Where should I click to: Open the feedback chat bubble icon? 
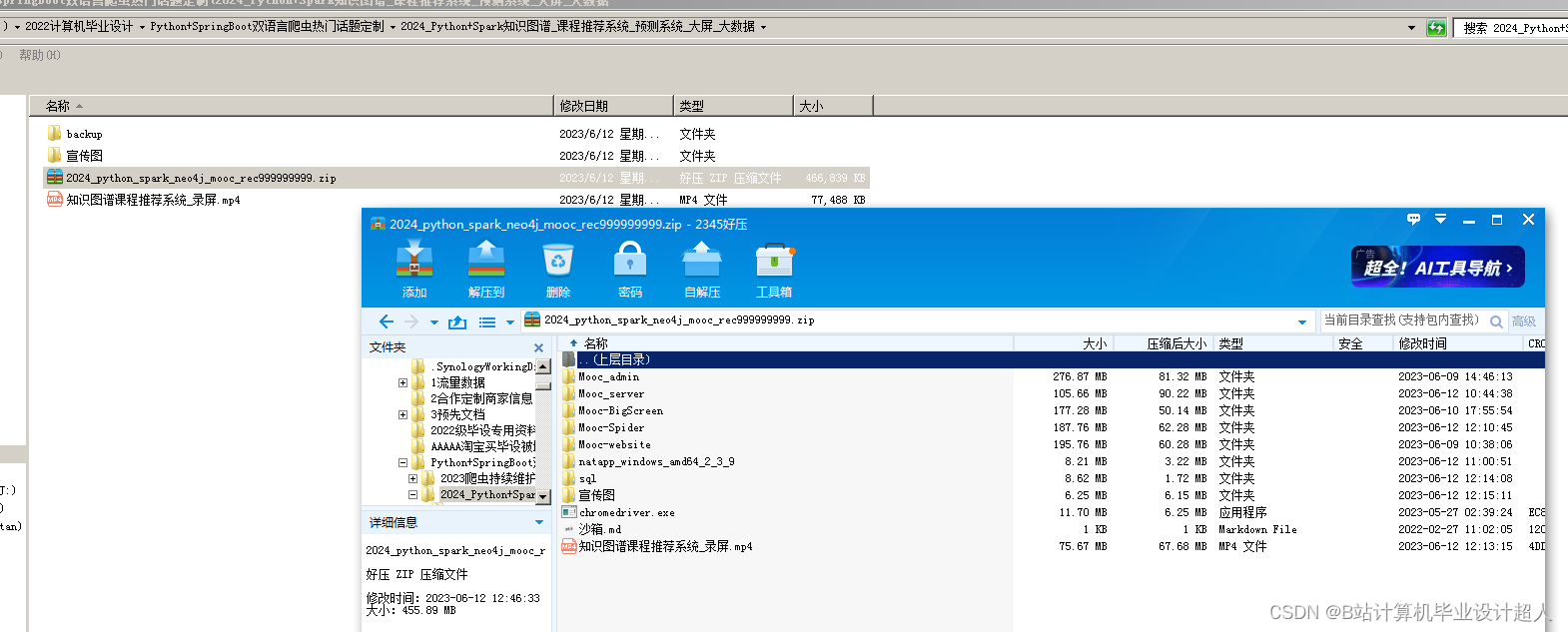point(1413,220)
